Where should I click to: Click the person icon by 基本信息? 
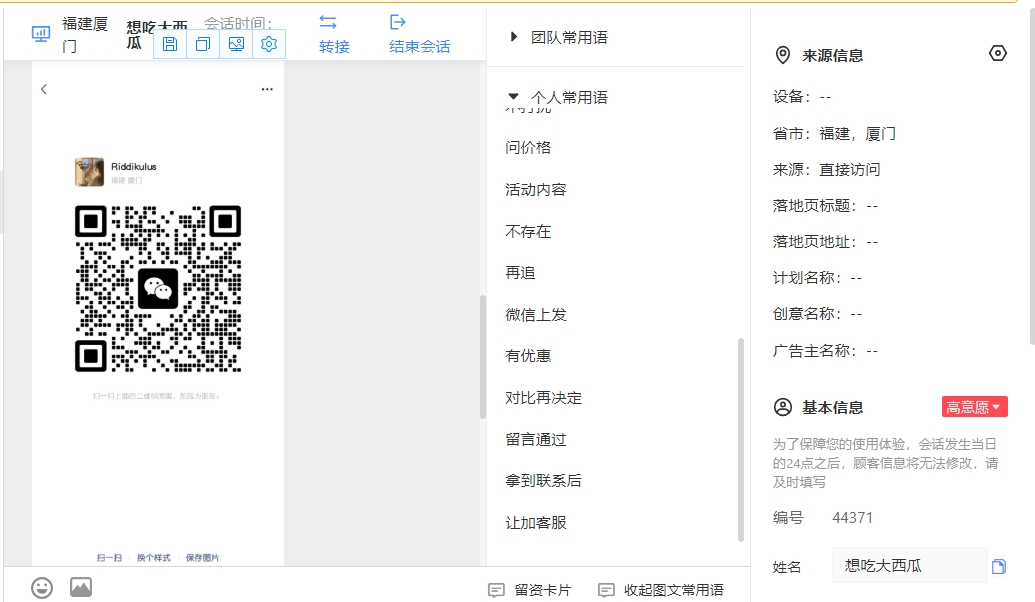click(783, 407)
